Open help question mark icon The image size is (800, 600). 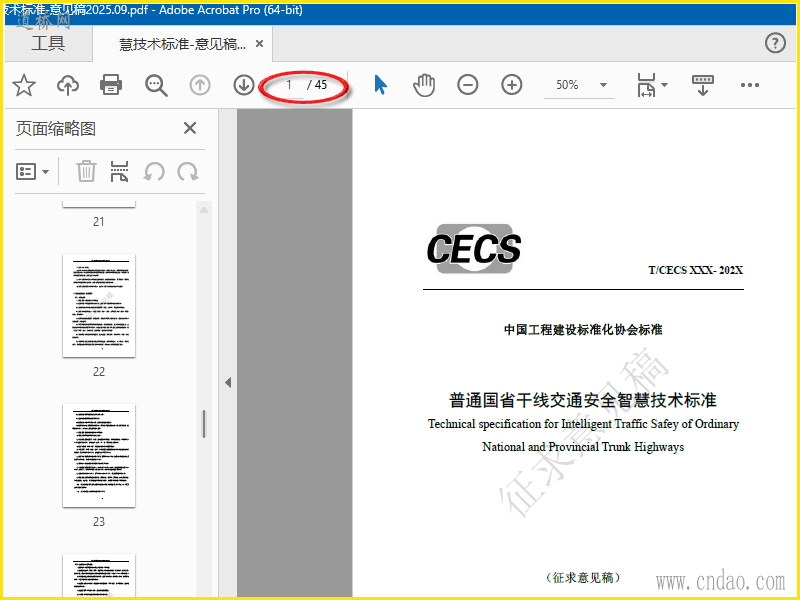click(775, 43)
